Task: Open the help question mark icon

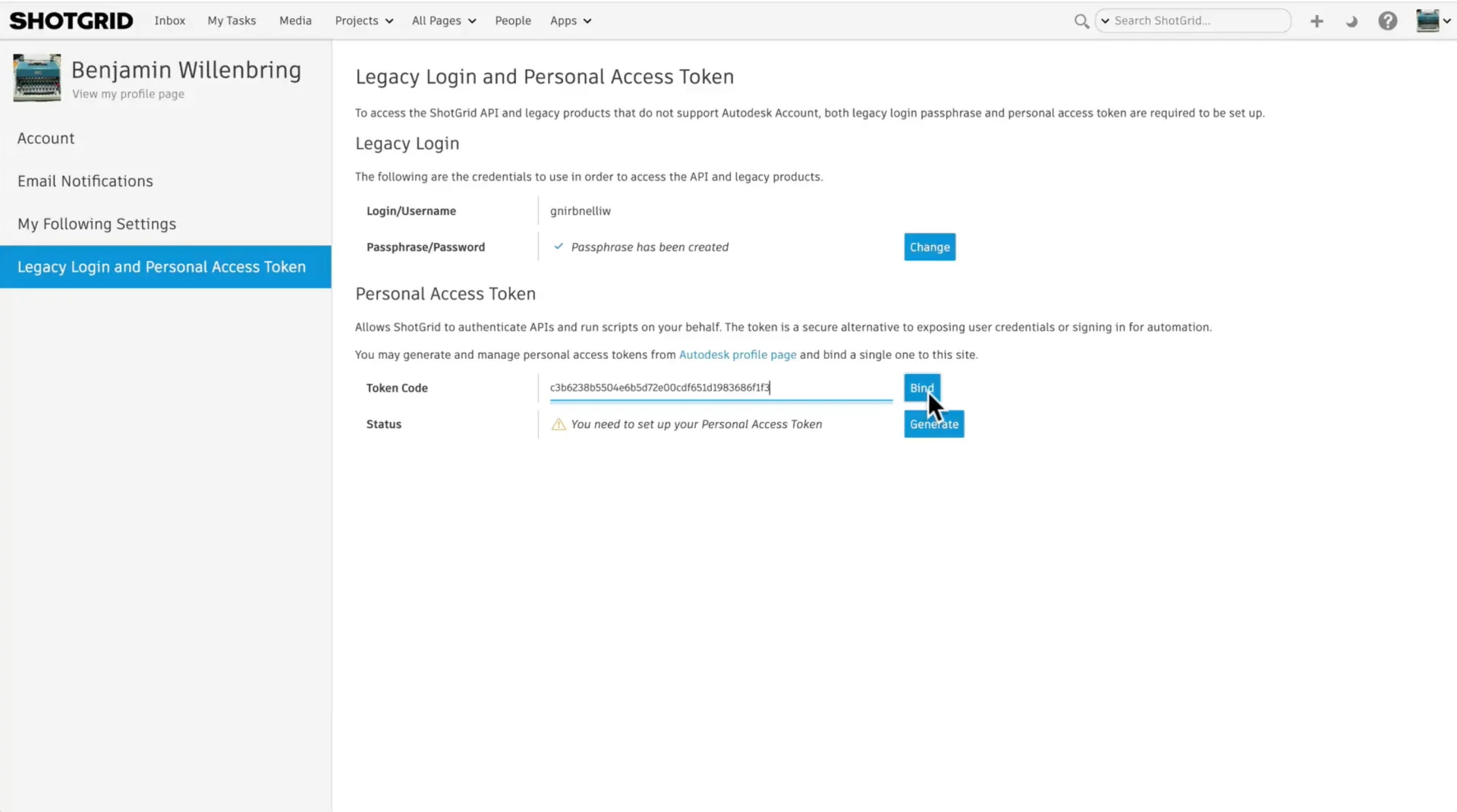Action: click(x=1387, y=21)
